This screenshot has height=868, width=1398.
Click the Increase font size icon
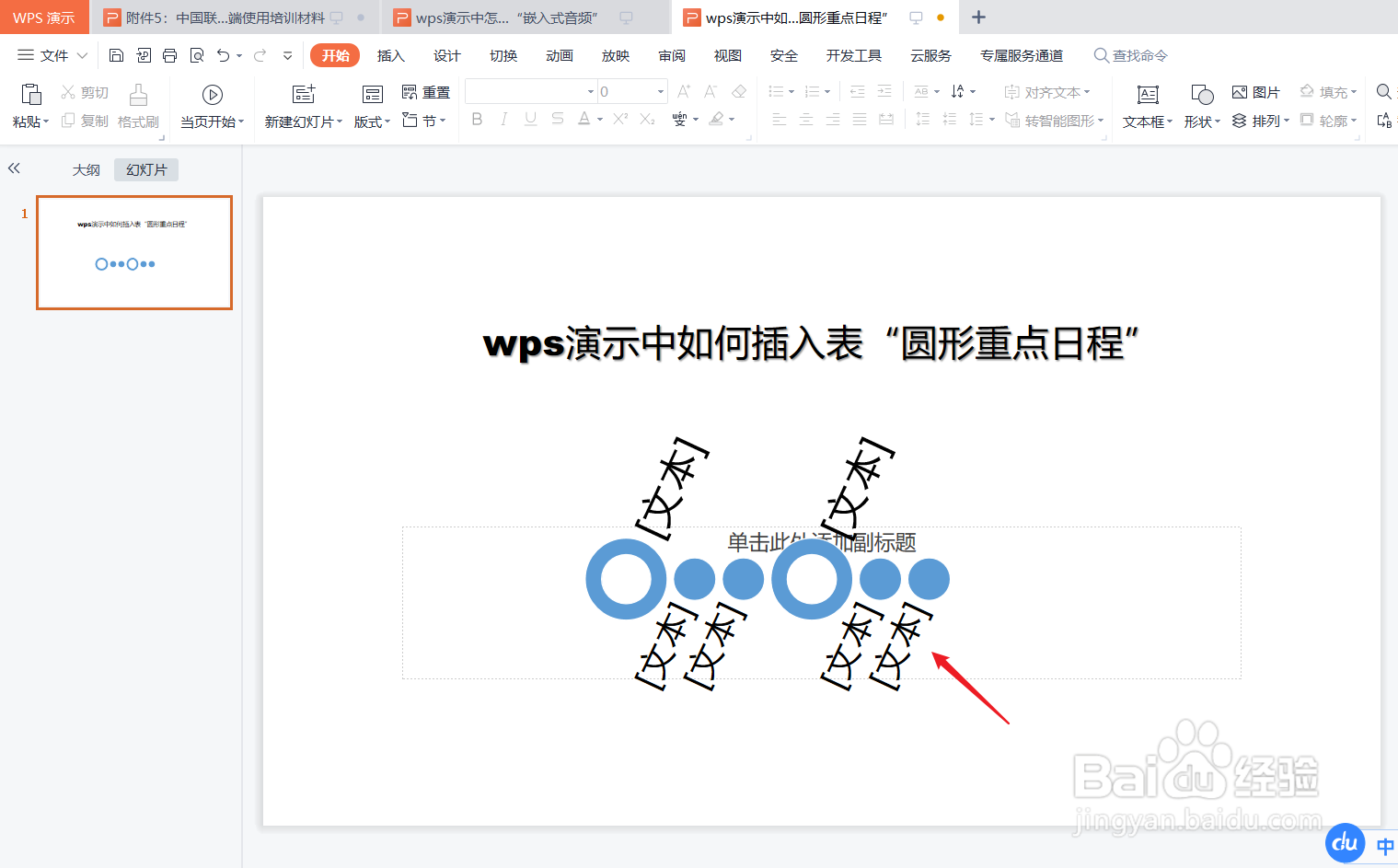tap(684, 91)
